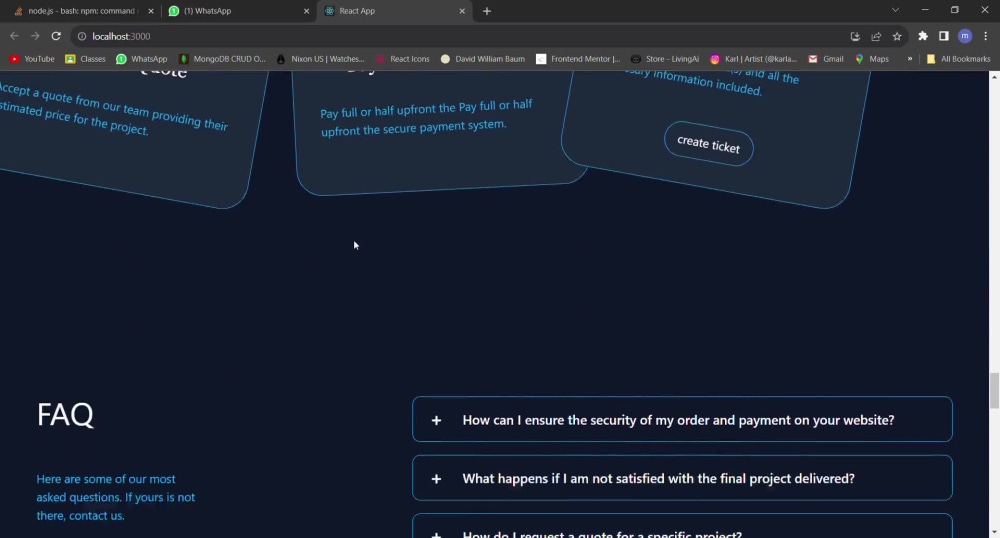The width and height of the screenshot is (1000, 538).
Task: Share this page icon
Action: point(876,36)
